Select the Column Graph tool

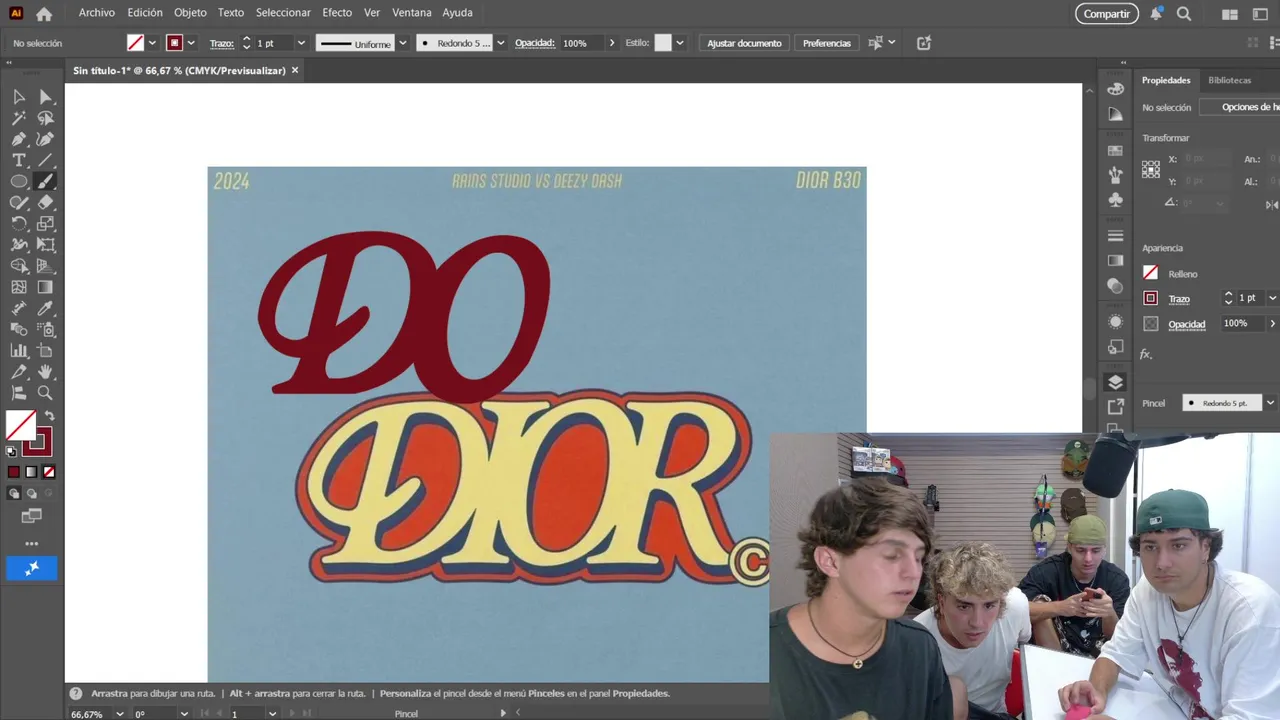pos(19,350)
